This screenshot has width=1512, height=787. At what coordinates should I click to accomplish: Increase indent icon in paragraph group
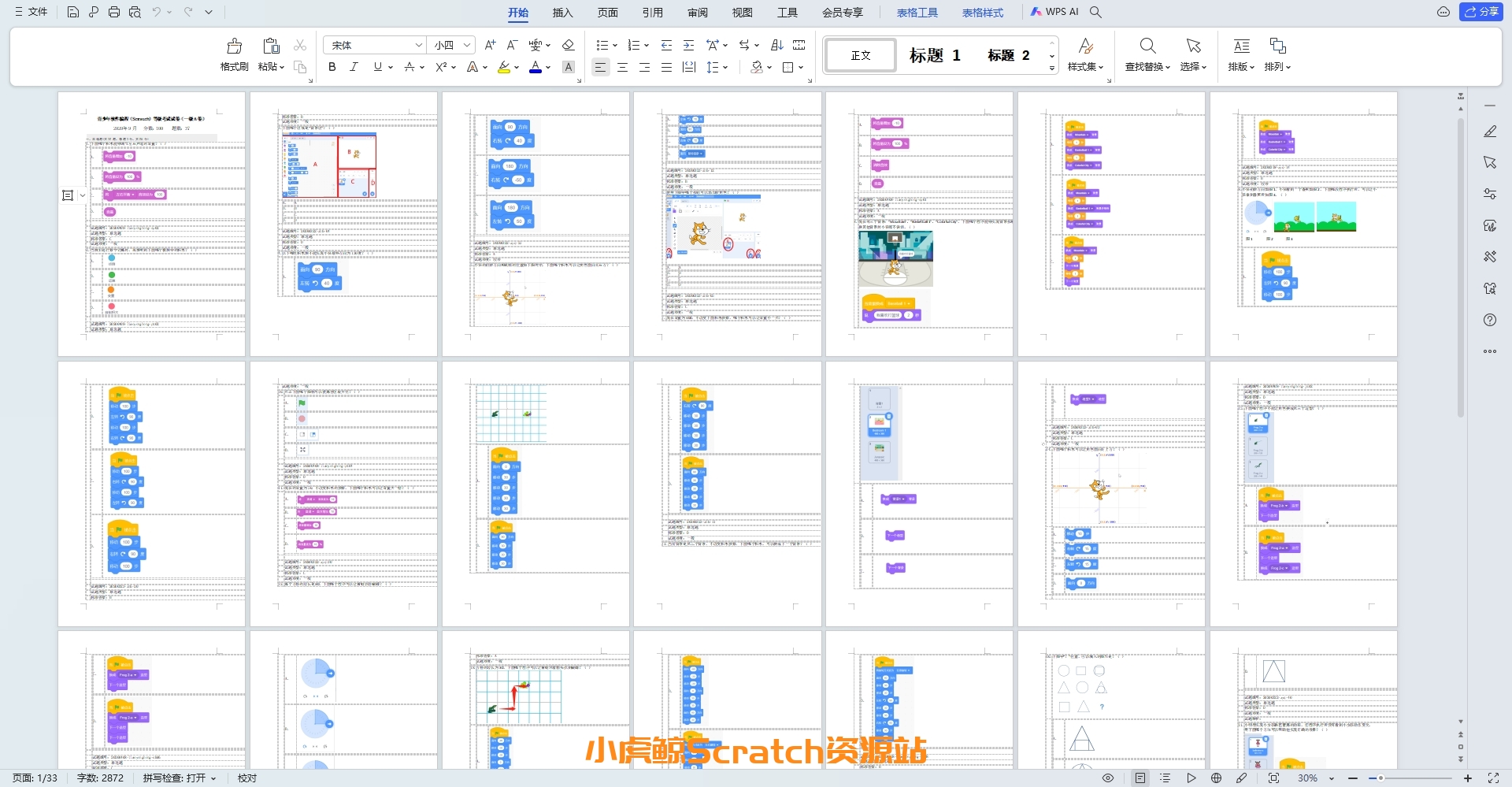click(x=688, y=45)
